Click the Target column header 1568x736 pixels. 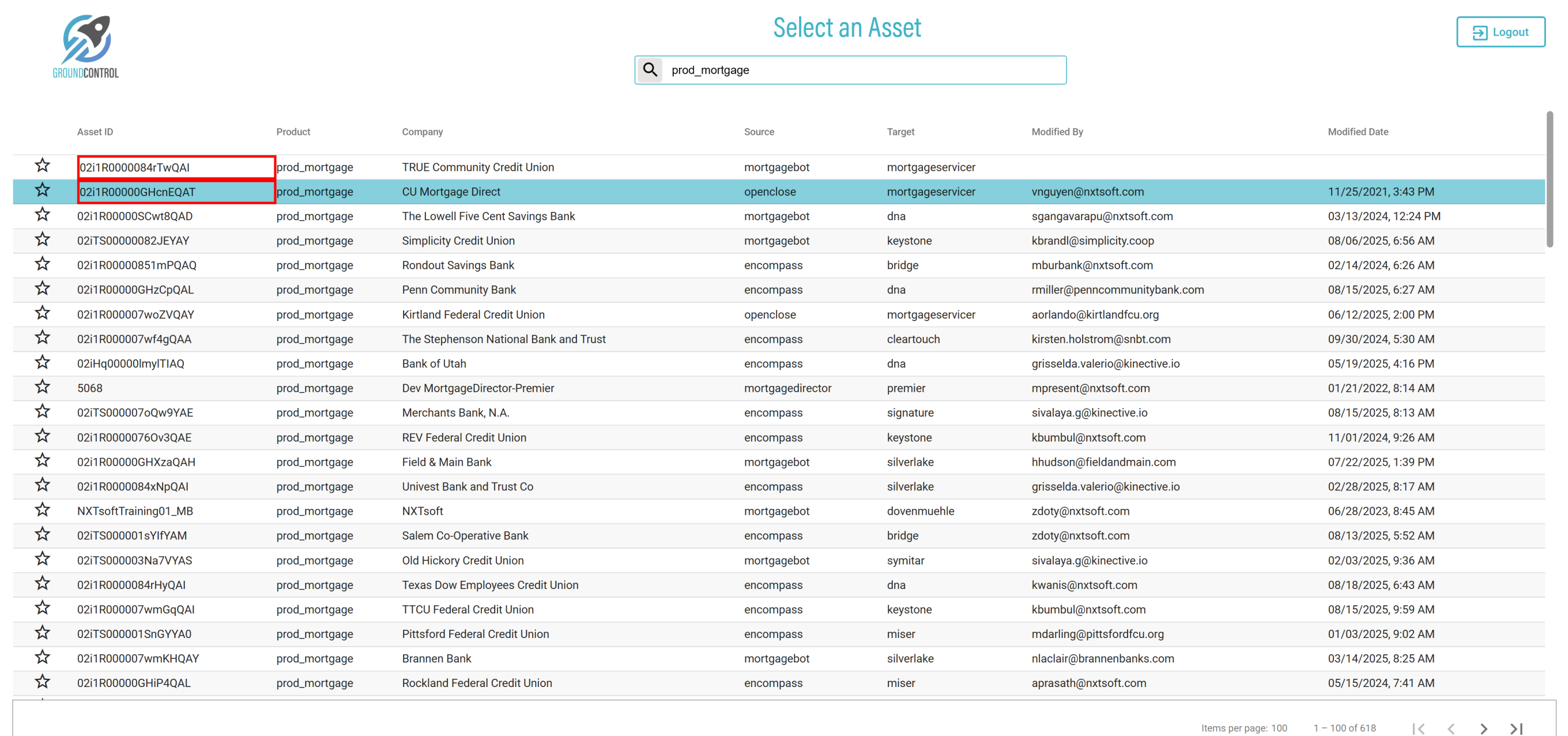(900, 131)
